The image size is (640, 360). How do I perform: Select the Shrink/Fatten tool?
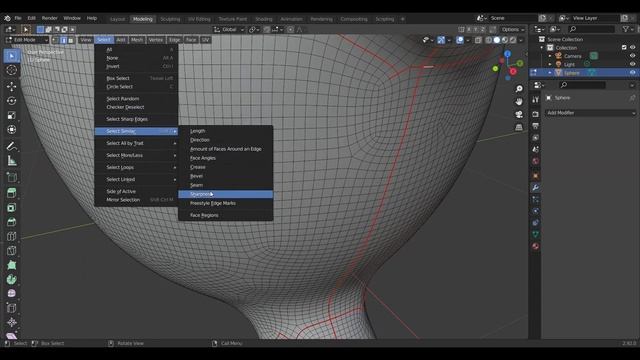pyautogui.click(x=11, y=322)
